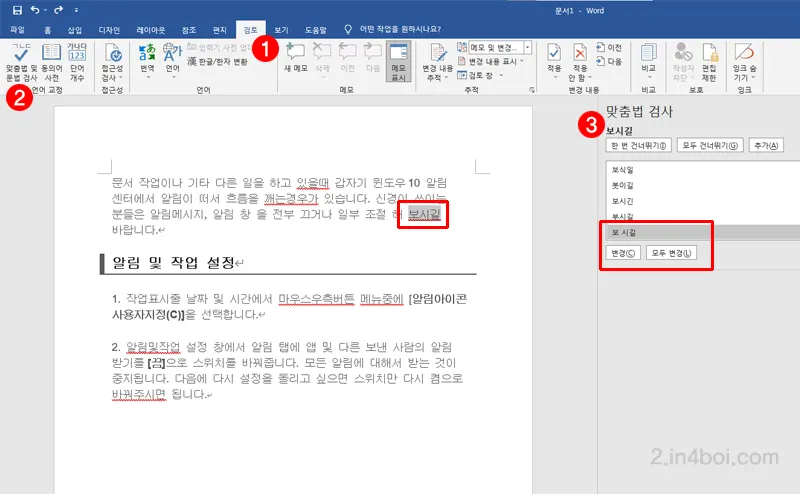
Task: Click the tell-me box 어떤 작업을 원하시나요?
Action: coord(400,29)
